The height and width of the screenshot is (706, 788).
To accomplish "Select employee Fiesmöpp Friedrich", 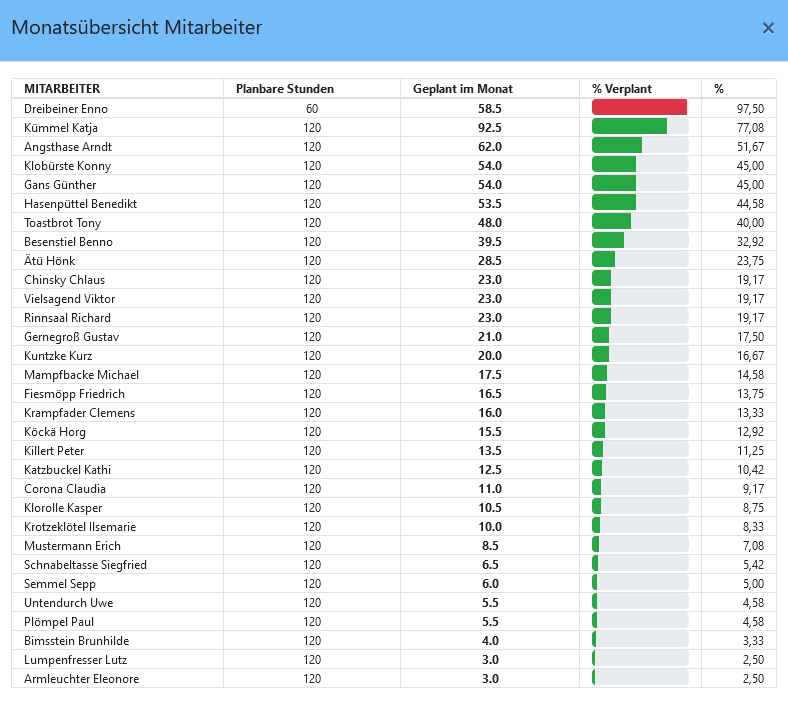I will click(74, 394).
